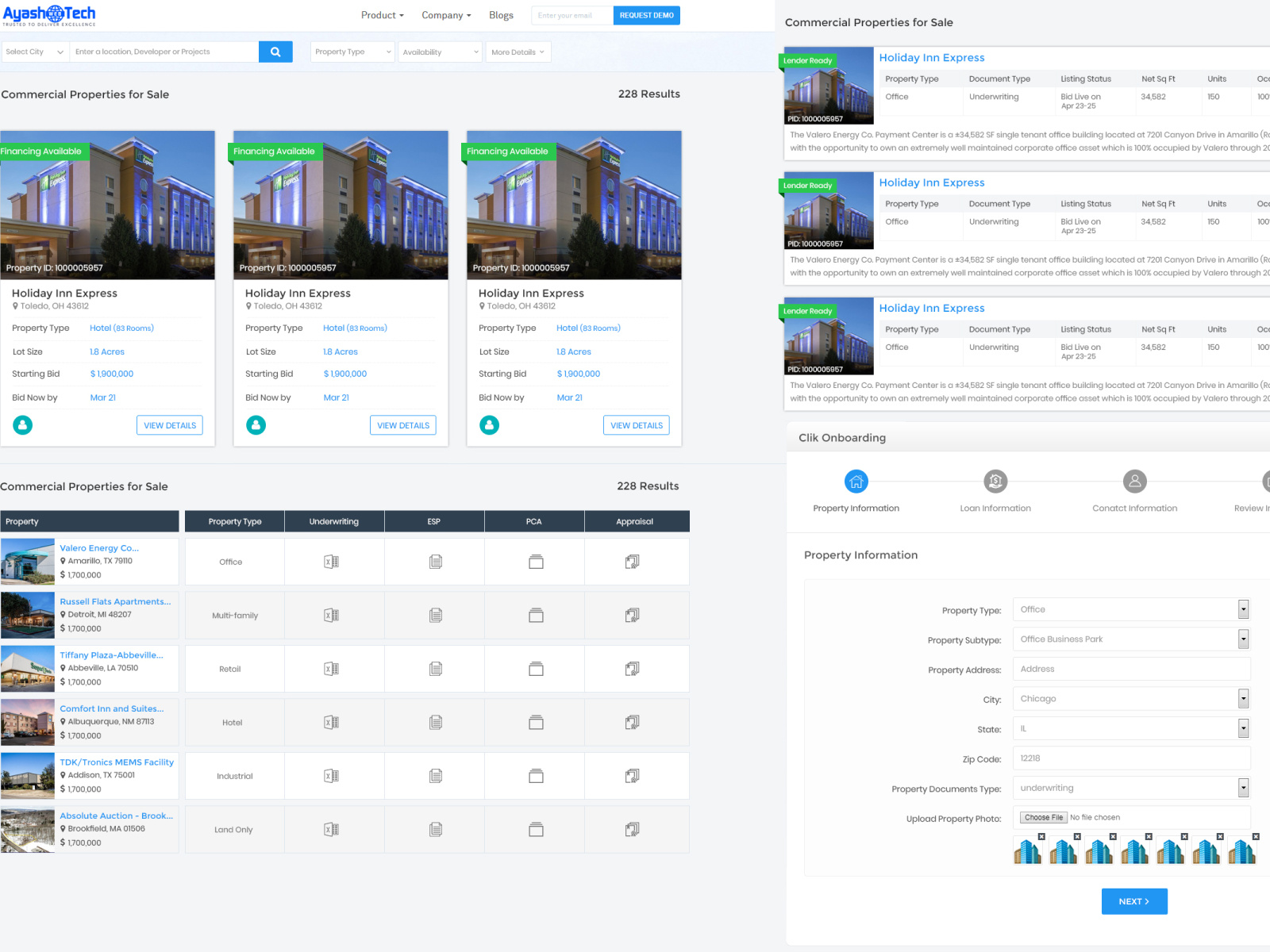Click the blue search magnifier icon
The width and height of the screenshot is (1270, 952).
click(275, 51)
